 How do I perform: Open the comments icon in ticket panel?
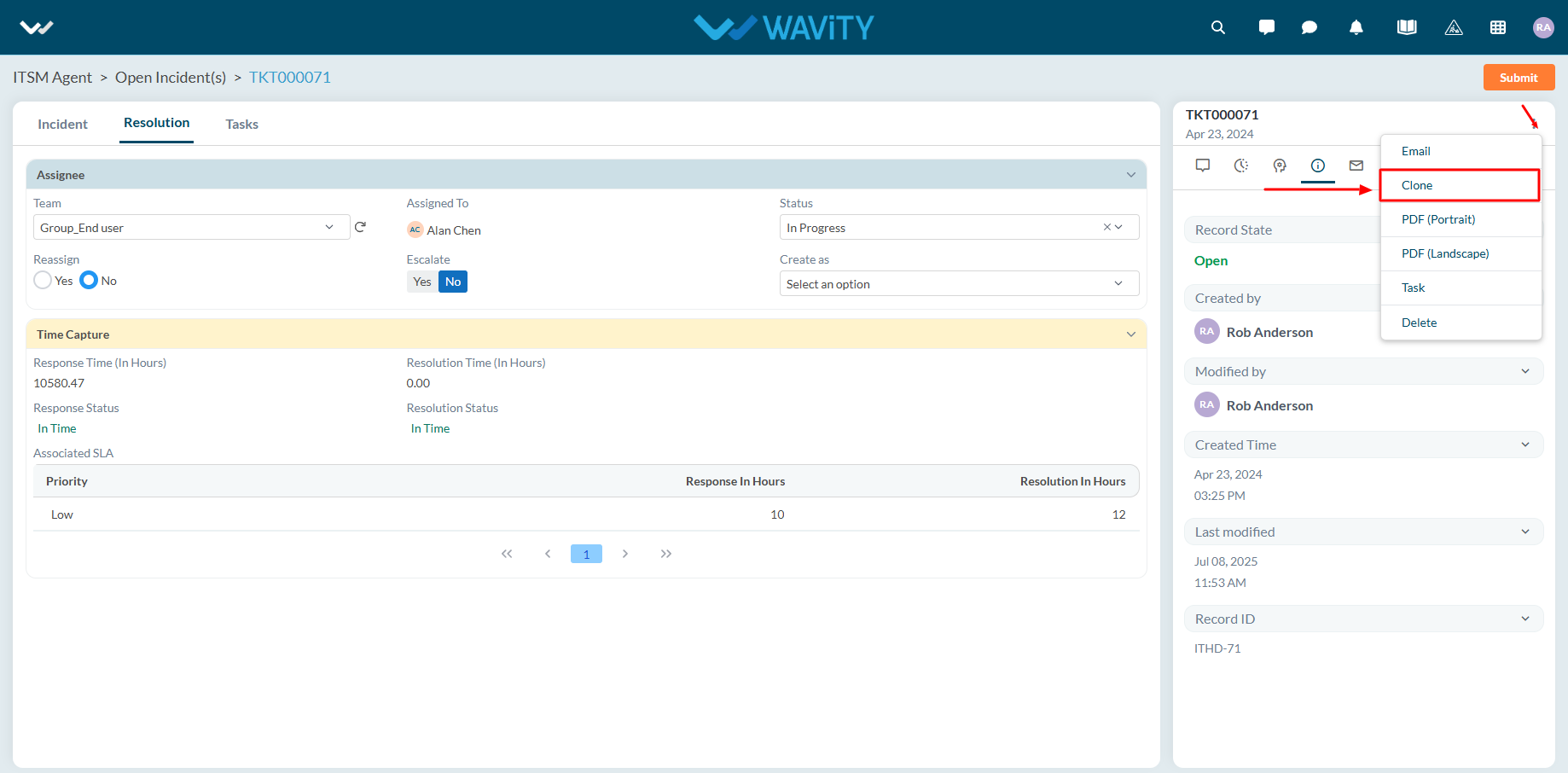(1203, 166)
